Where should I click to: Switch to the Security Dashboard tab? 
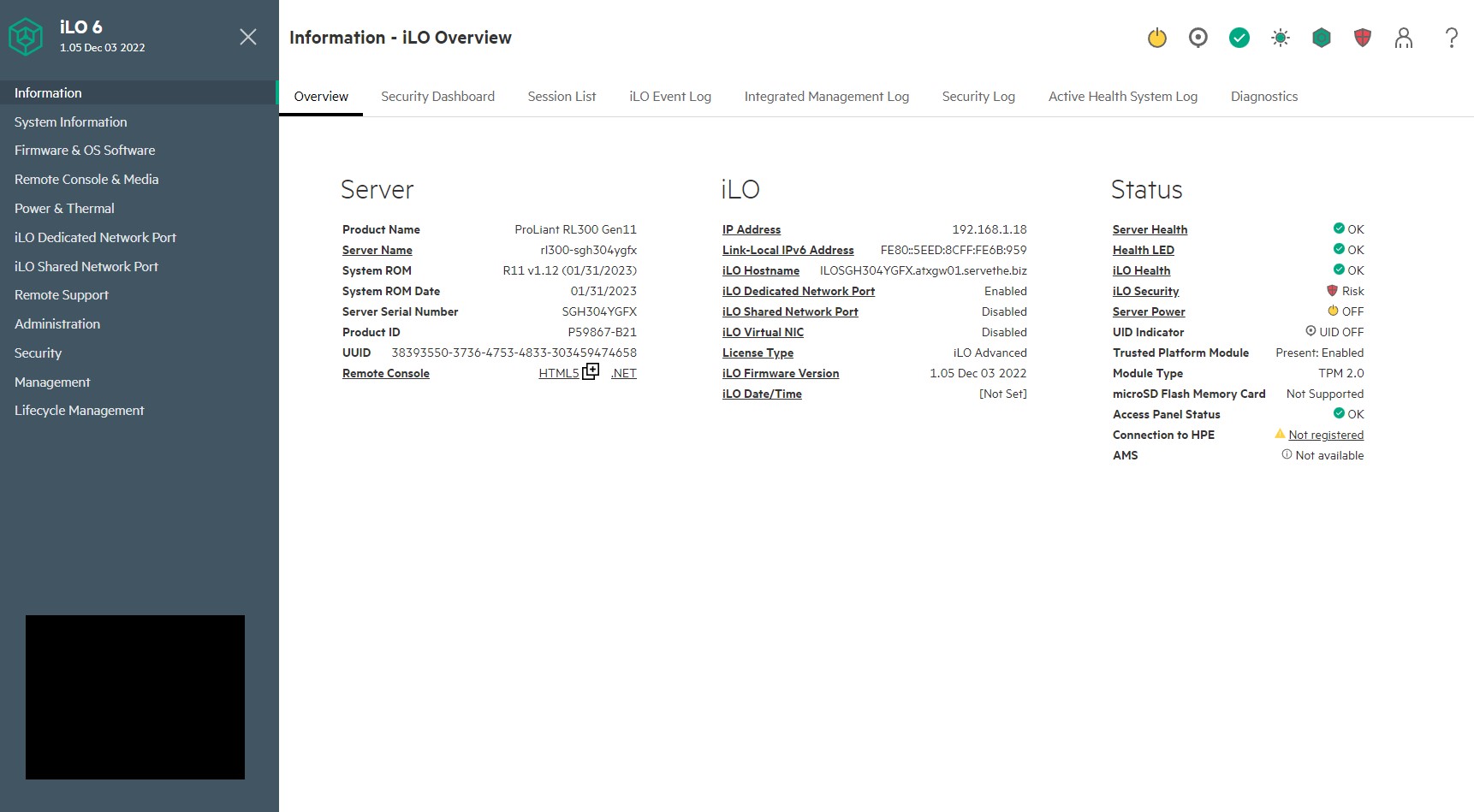(x=437, y=97)
